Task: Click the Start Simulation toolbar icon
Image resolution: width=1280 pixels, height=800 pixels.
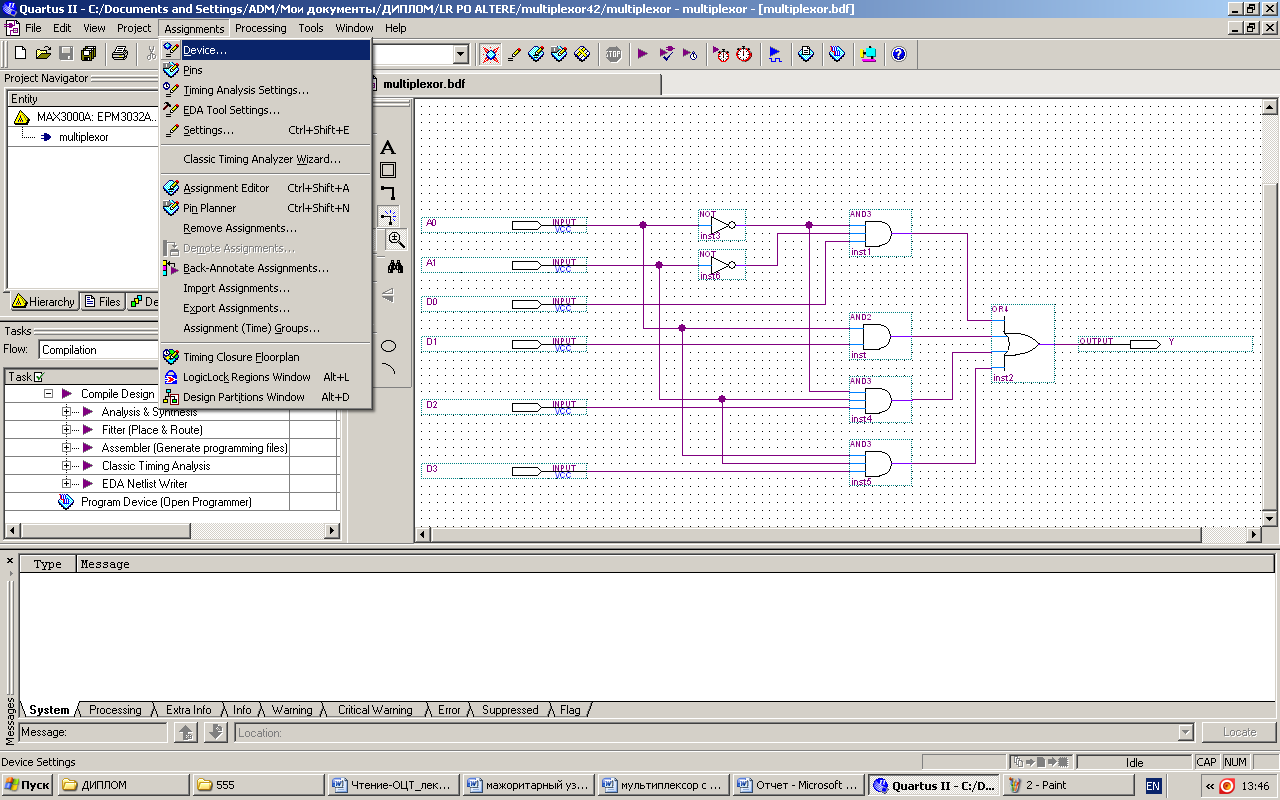Action: point(775,54)
